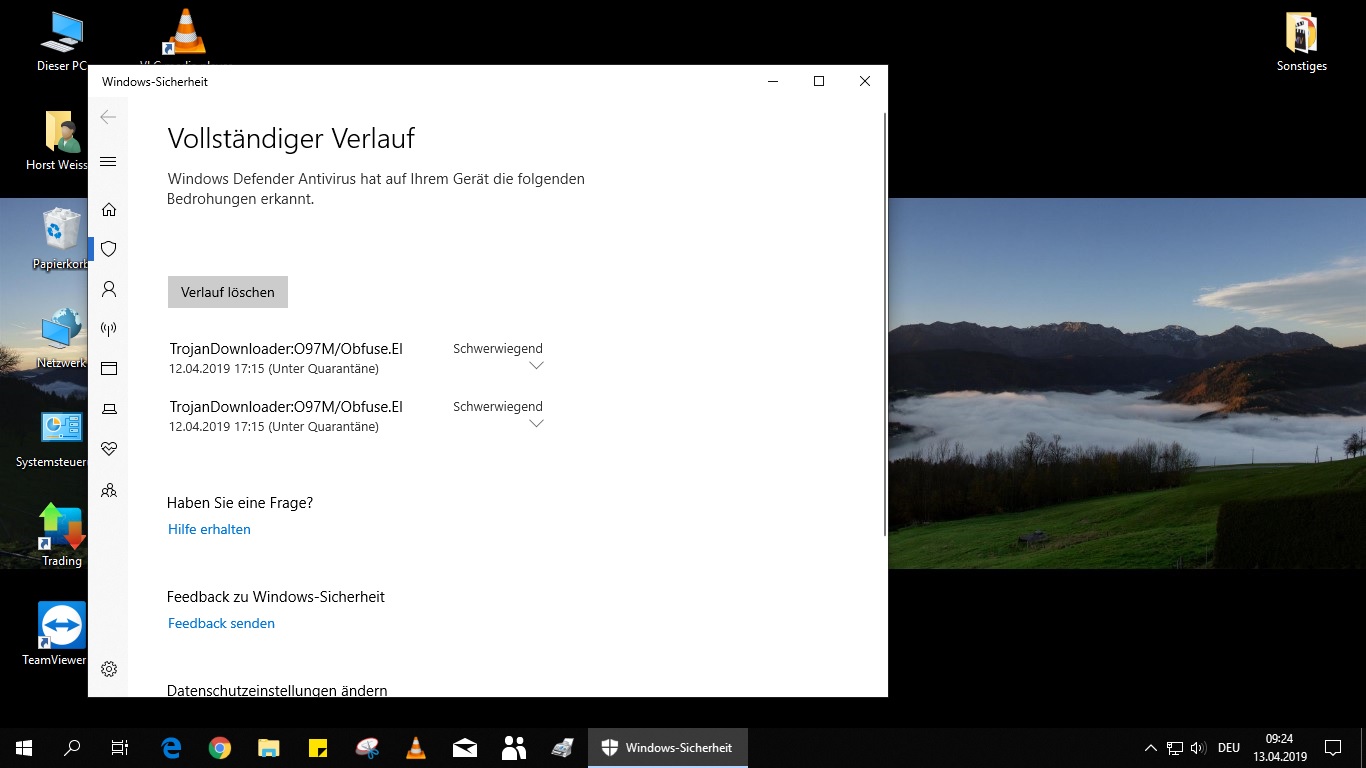Viewport: 1366px width, 768px height.
Task: Open the network icon in system tray
Action: [x=1175, y=747]
